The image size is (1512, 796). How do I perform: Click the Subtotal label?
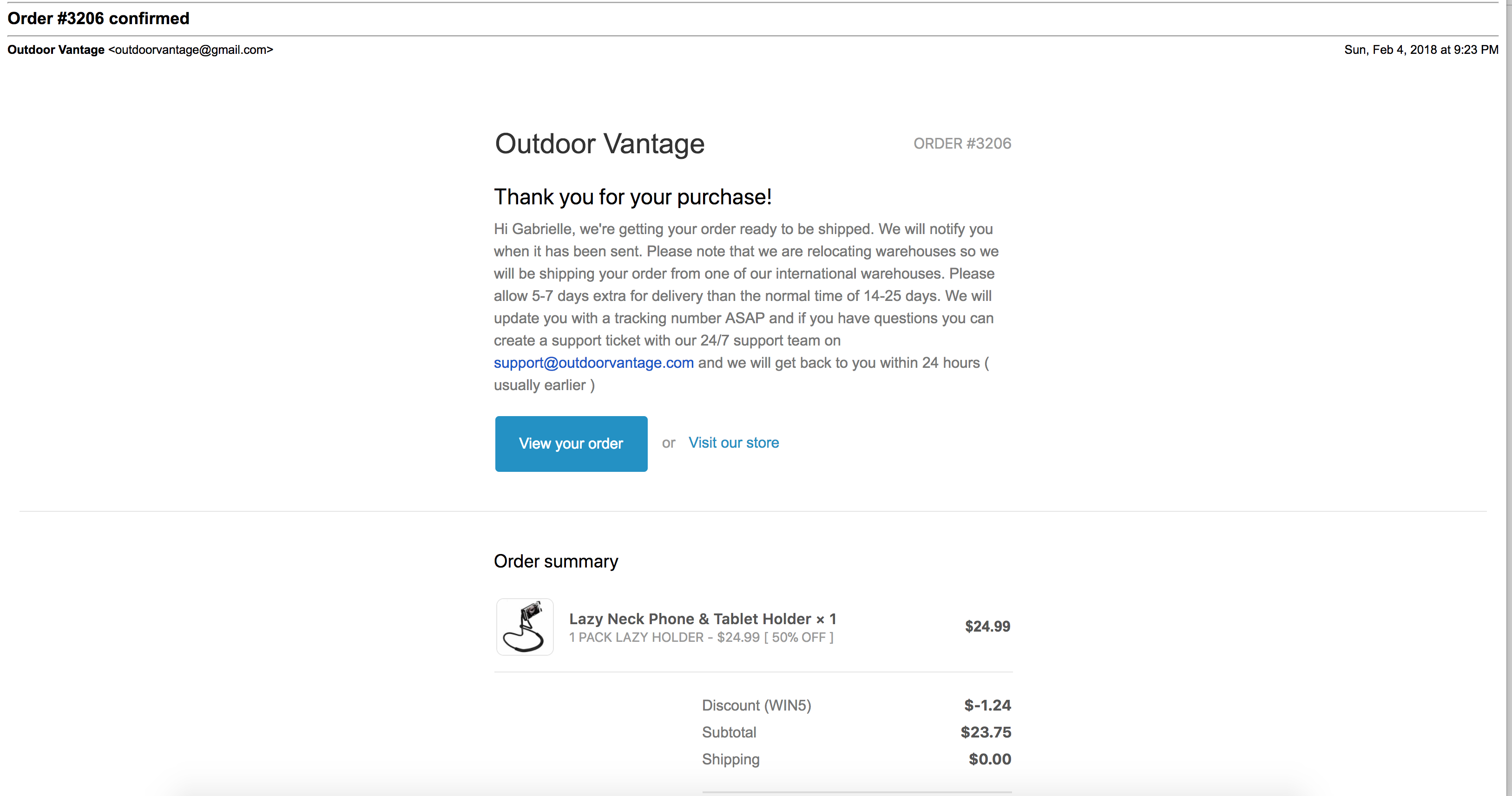click(729, 732)
